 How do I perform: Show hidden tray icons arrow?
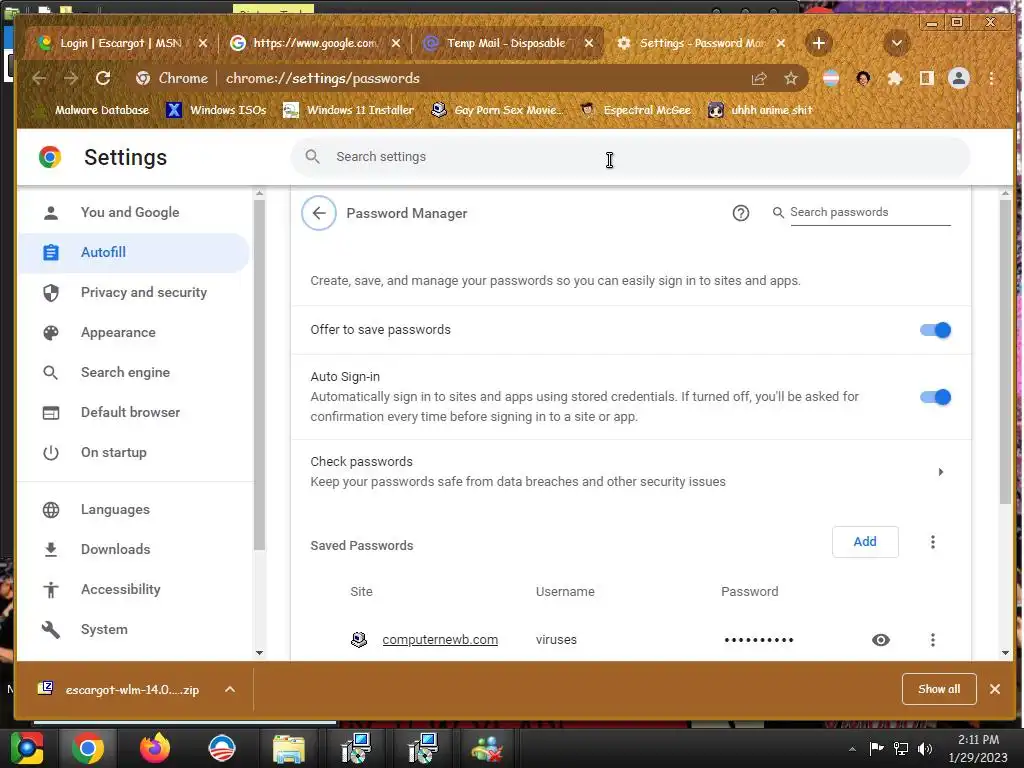(x=852, y=749)
